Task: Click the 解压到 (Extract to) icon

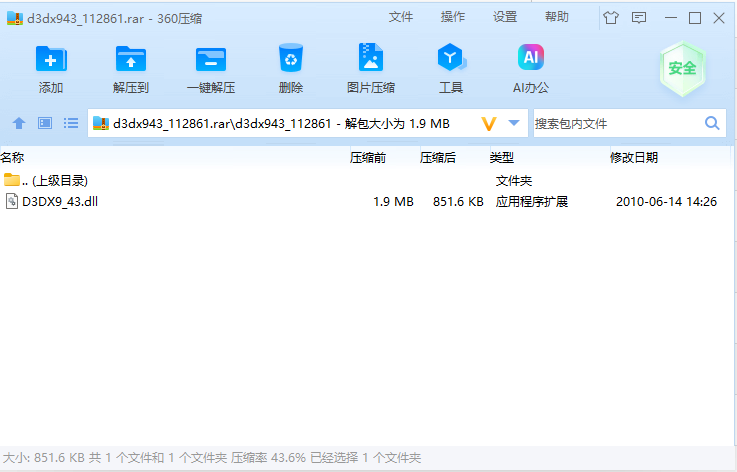Action: click(131, 59)
